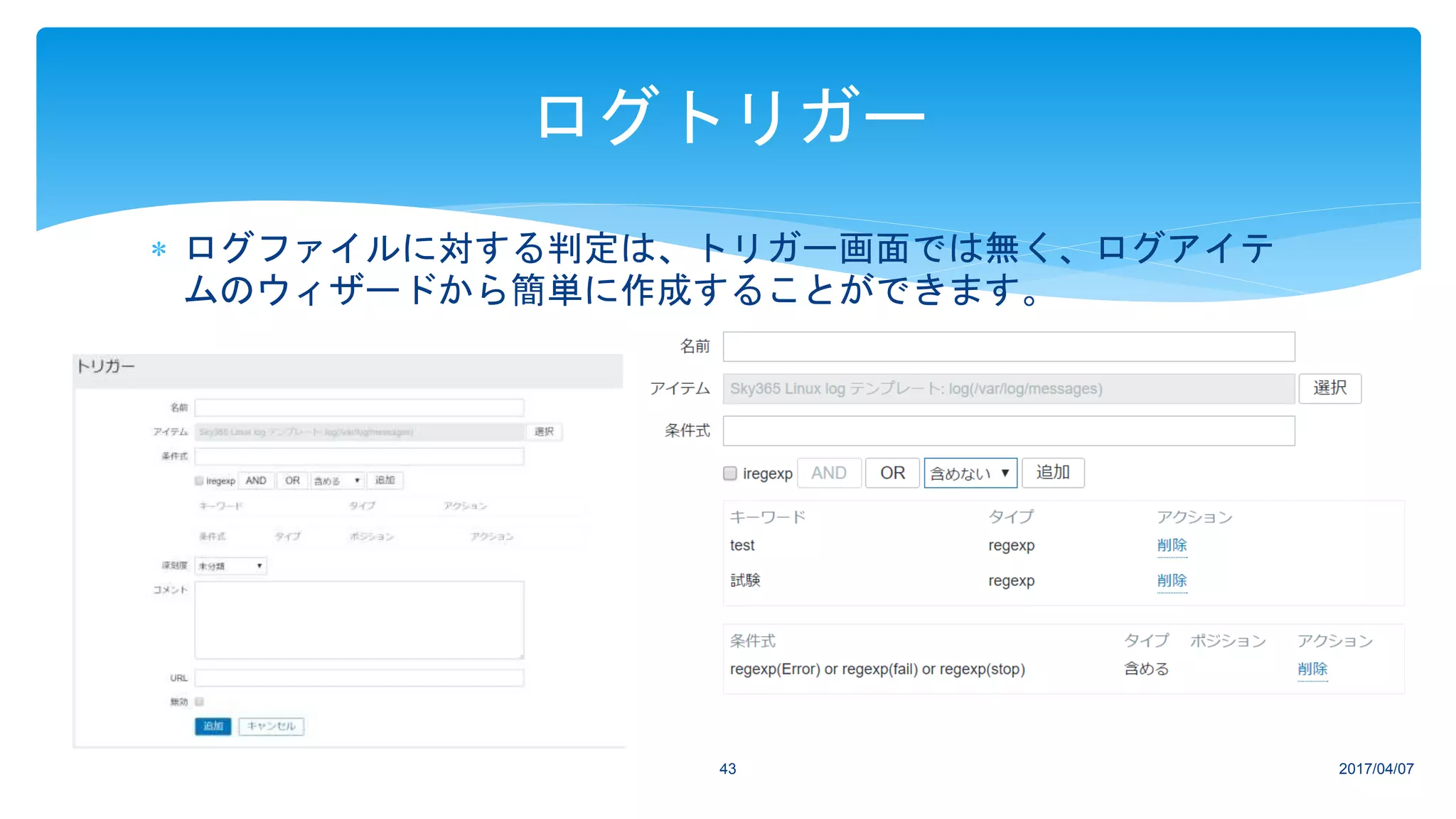This screenshot has height=819, width=1456.
Task: Click the small AND button in トリガー panel
Action: click(256, 481)
